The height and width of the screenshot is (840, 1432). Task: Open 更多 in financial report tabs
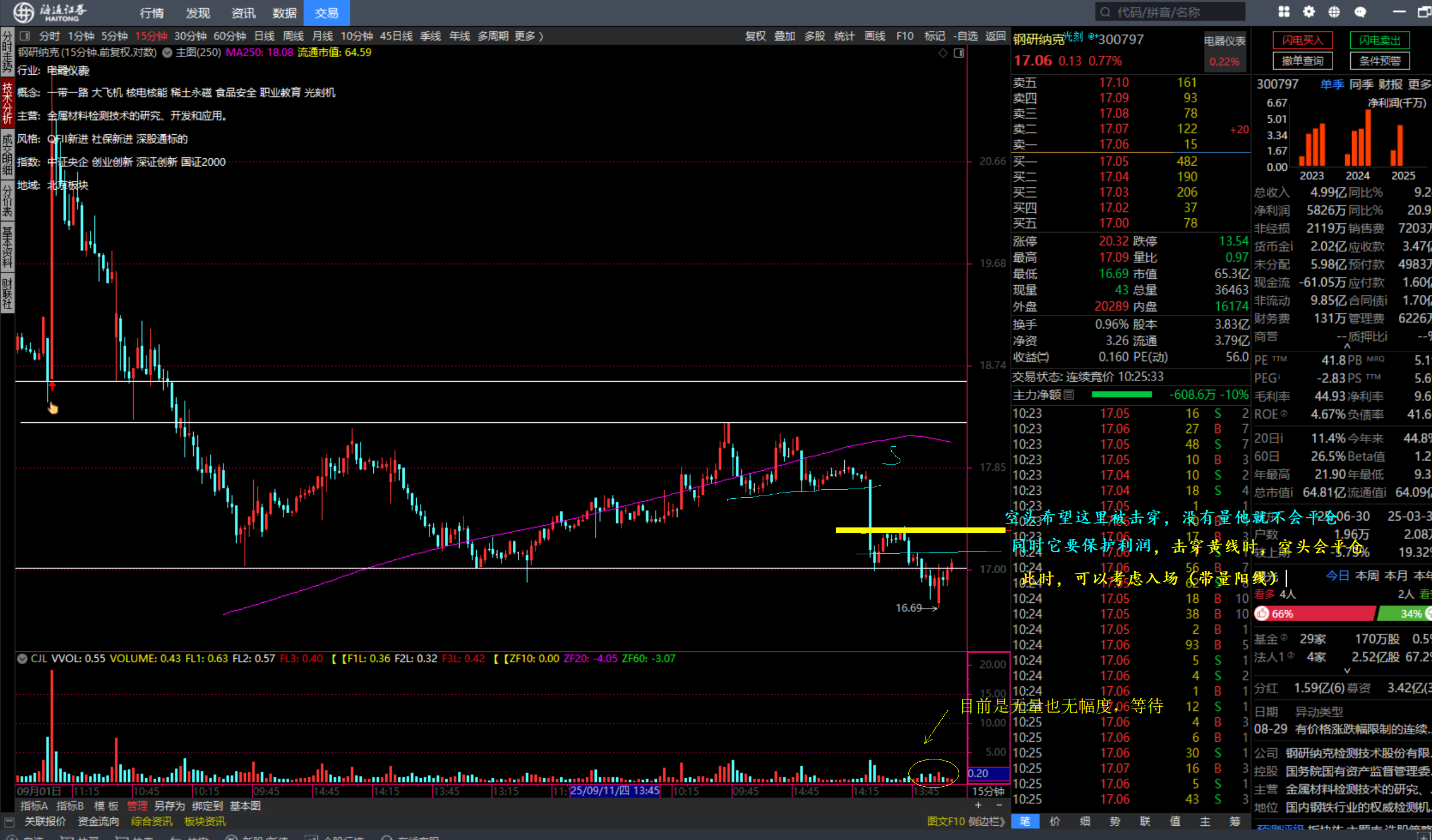tap(1419, 85)
